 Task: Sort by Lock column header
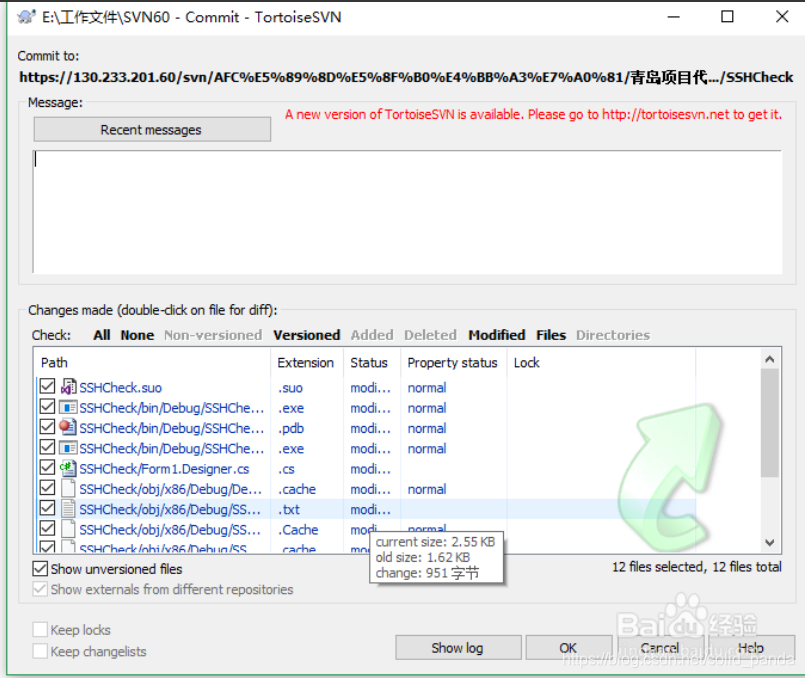[x=601, y=362]
